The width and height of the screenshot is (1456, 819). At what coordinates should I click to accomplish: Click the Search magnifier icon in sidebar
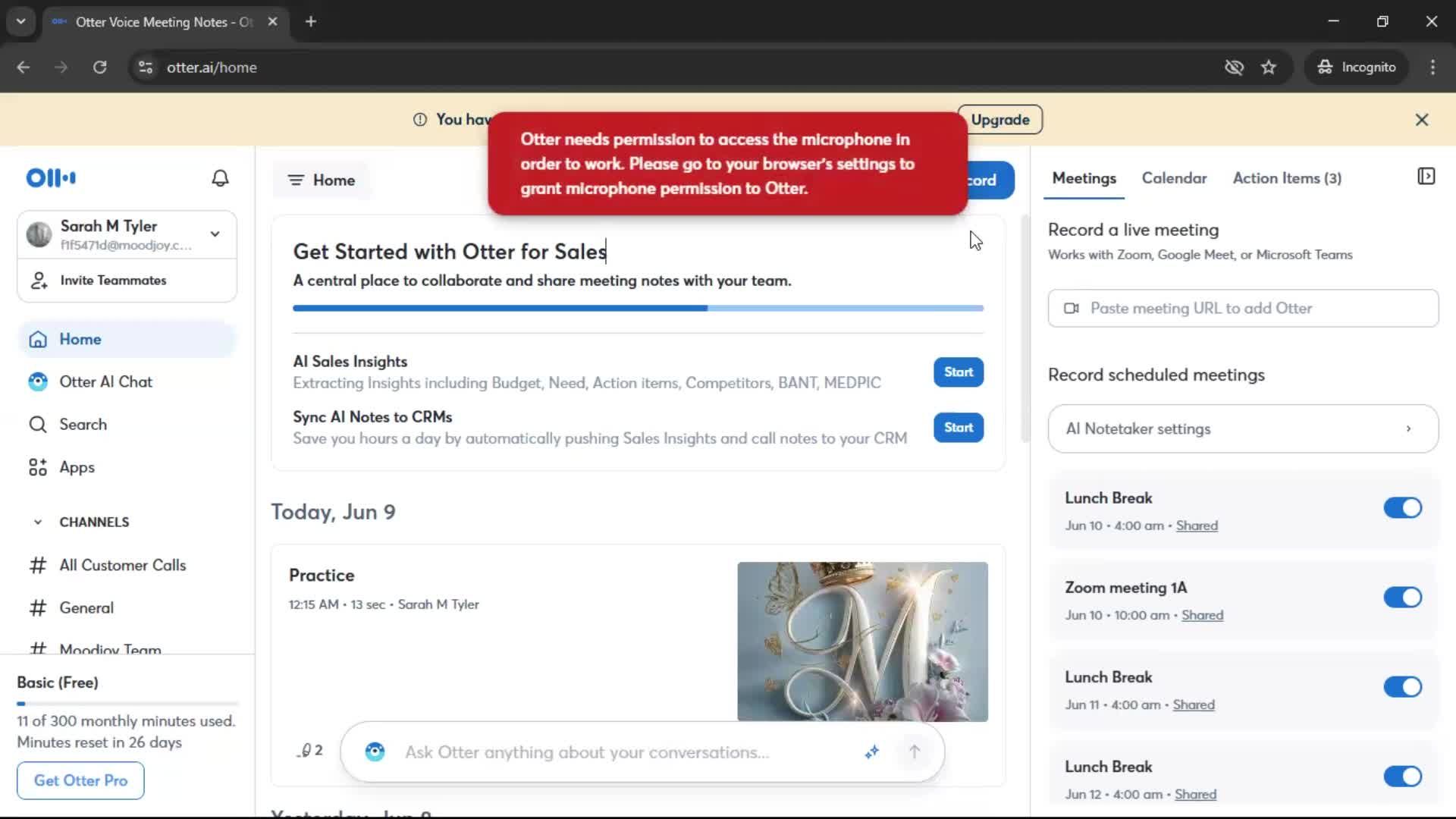tap(38, 425)
